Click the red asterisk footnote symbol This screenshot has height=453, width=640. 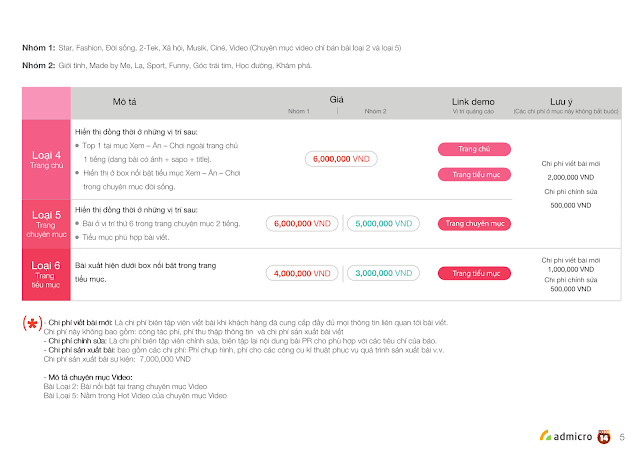(33, 324)
